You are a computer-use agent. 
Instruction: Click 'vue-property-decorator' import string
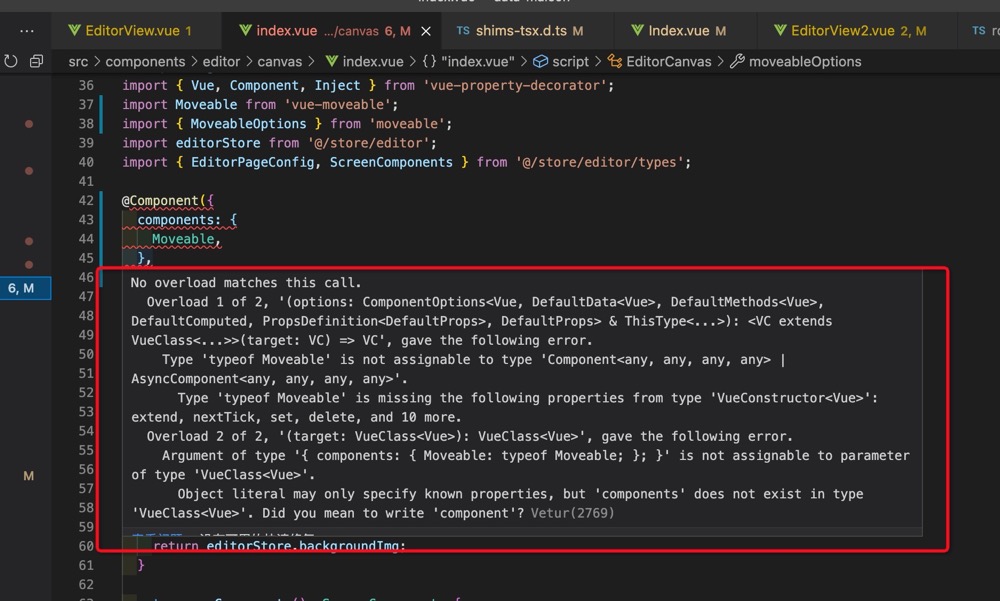pyautogui.click(x=515, y=85)
